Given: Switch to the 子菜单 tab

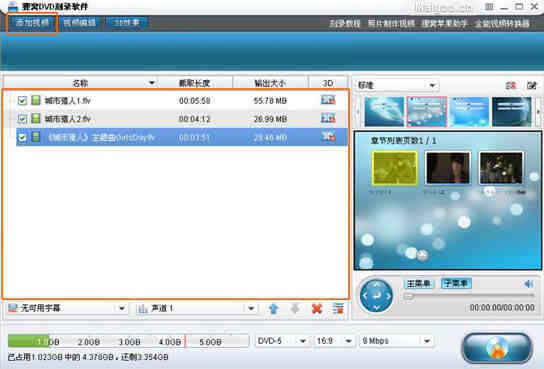Looking at the screenshot, I should coord(456,284).
